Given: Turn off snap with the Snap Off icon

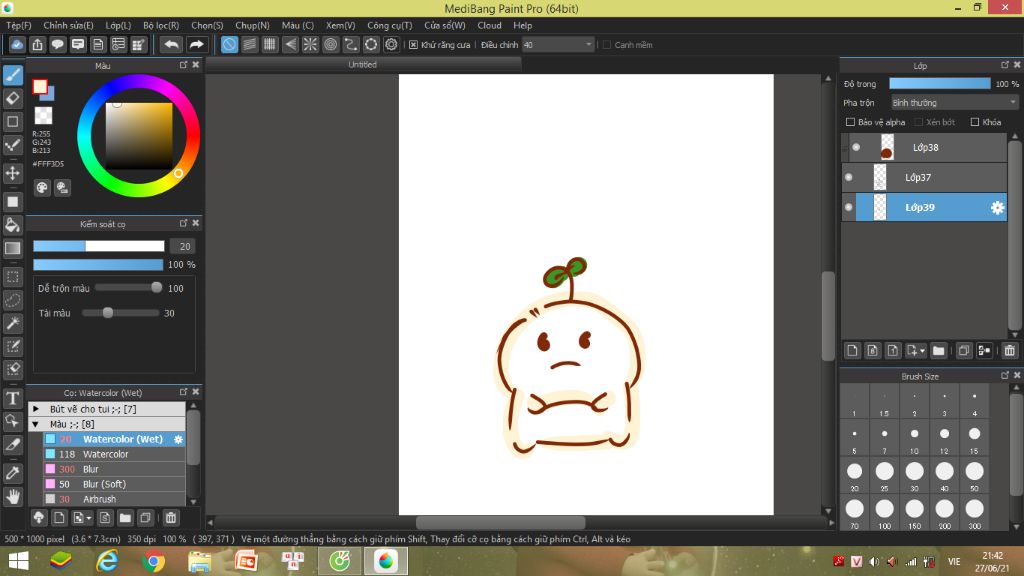Looking at the screenshot, I should point(229,44).
